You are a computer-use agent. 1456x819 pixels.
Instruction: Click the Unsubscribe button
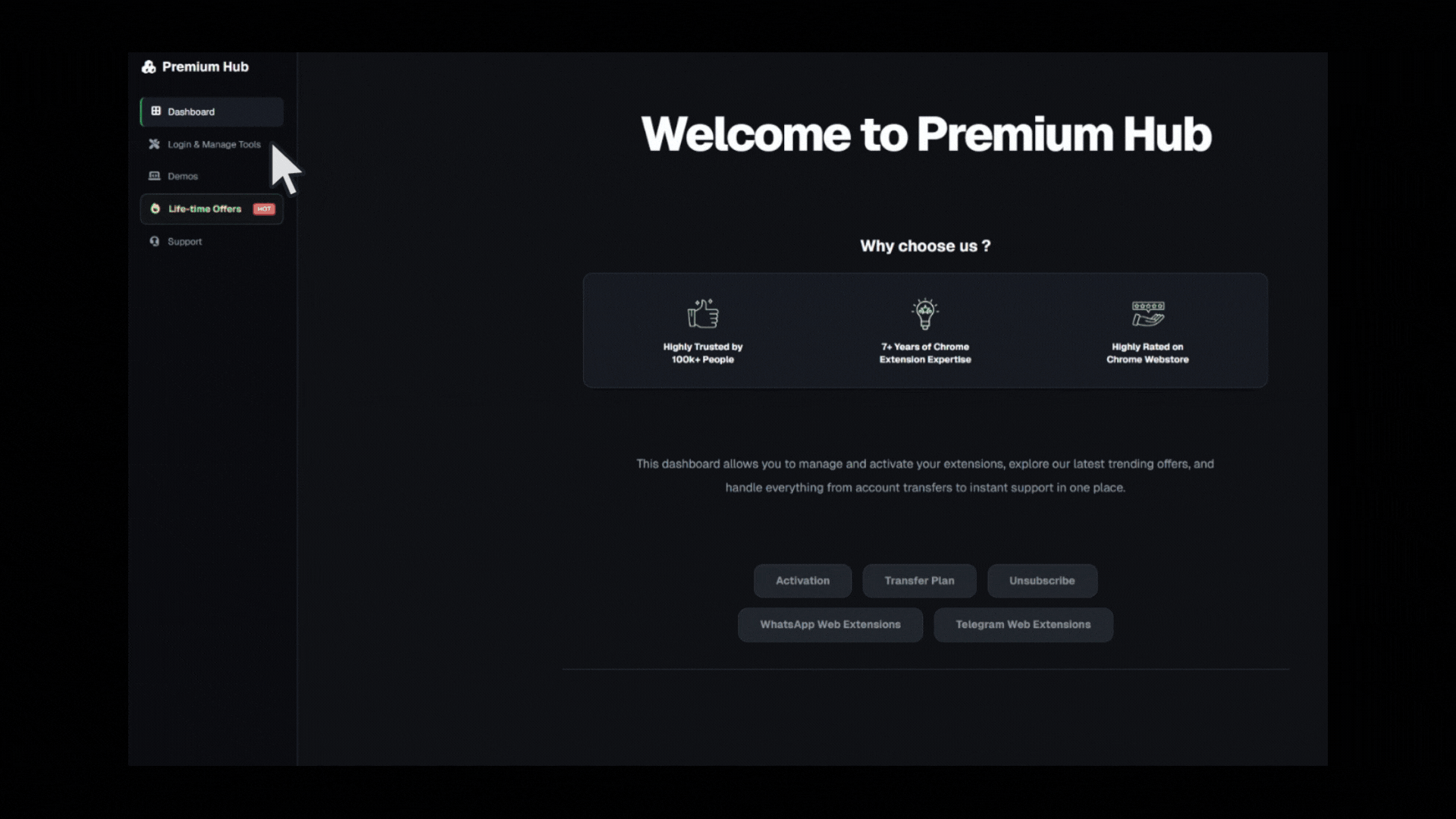1042,580
